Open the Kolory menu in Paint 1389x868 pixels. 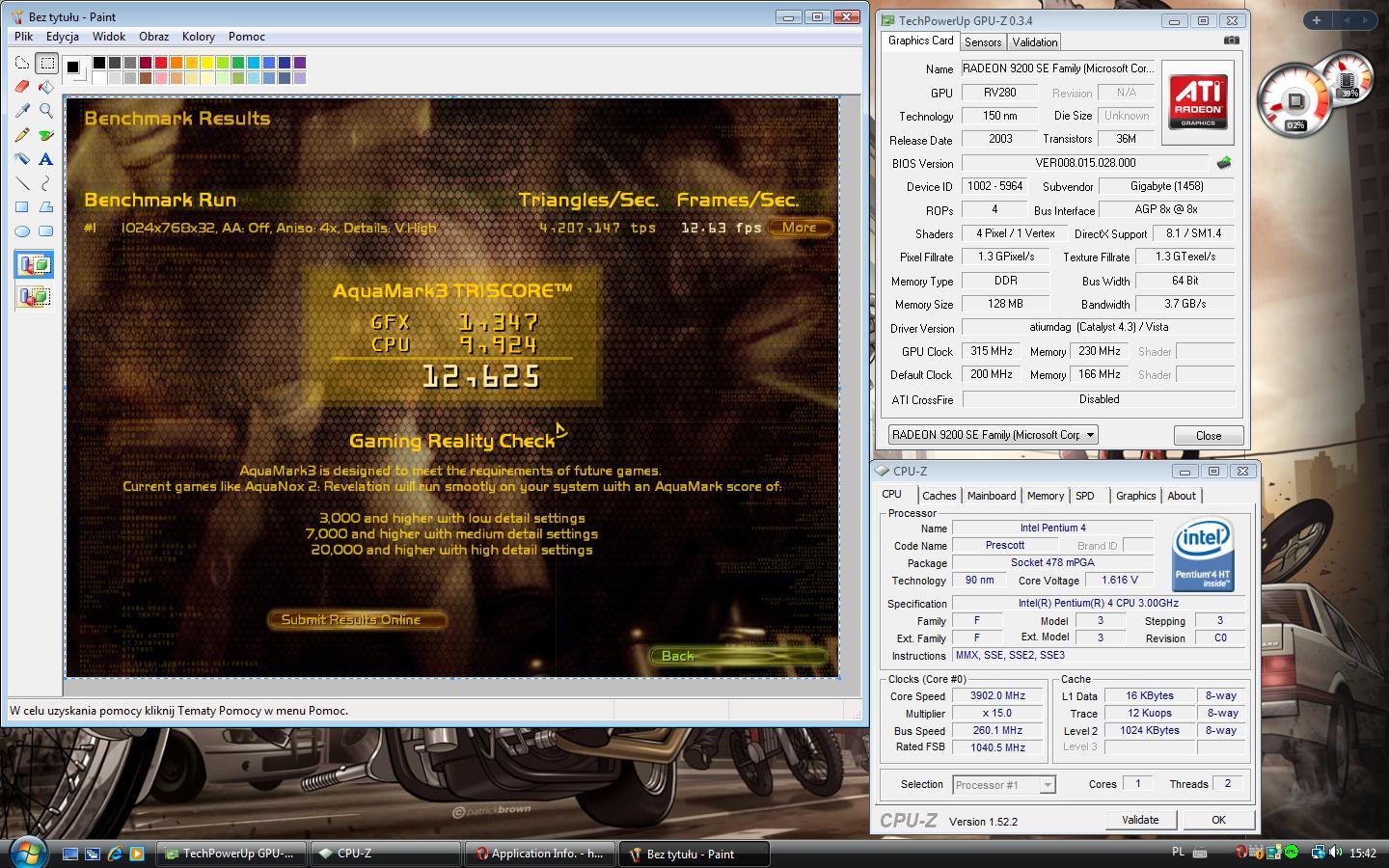coord(199,37)
